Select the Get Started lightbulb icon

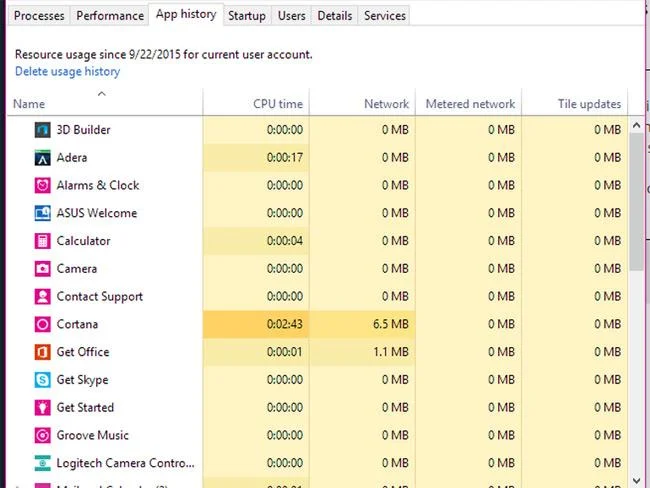[x=42, y=408]
